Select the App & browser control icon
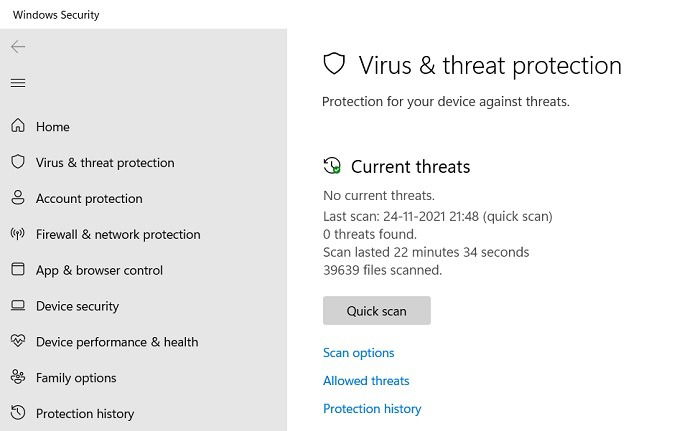This screenshot has width=700, height=431. click(x=18, y=269)
